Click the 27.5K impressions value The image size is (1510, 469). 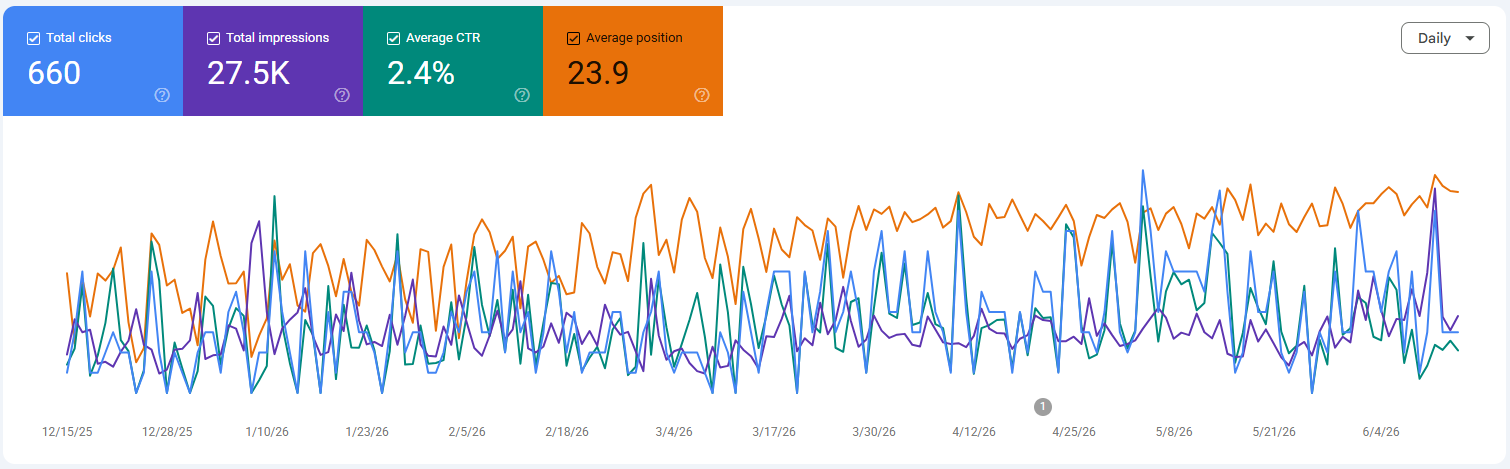point(248,73)
